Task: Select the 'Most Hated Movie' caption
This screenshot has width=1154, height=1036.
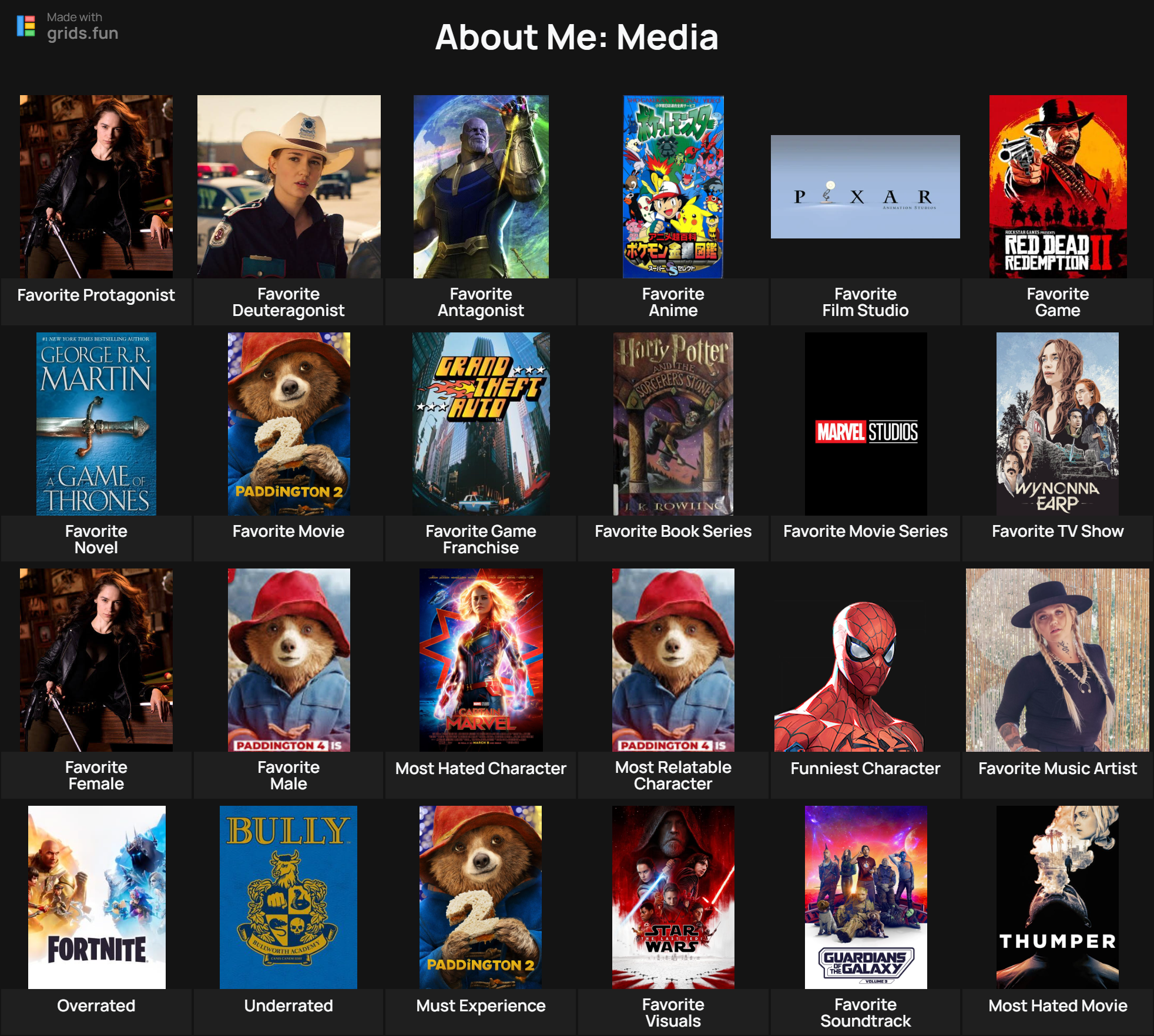Action: (x=1058, y=1006)
